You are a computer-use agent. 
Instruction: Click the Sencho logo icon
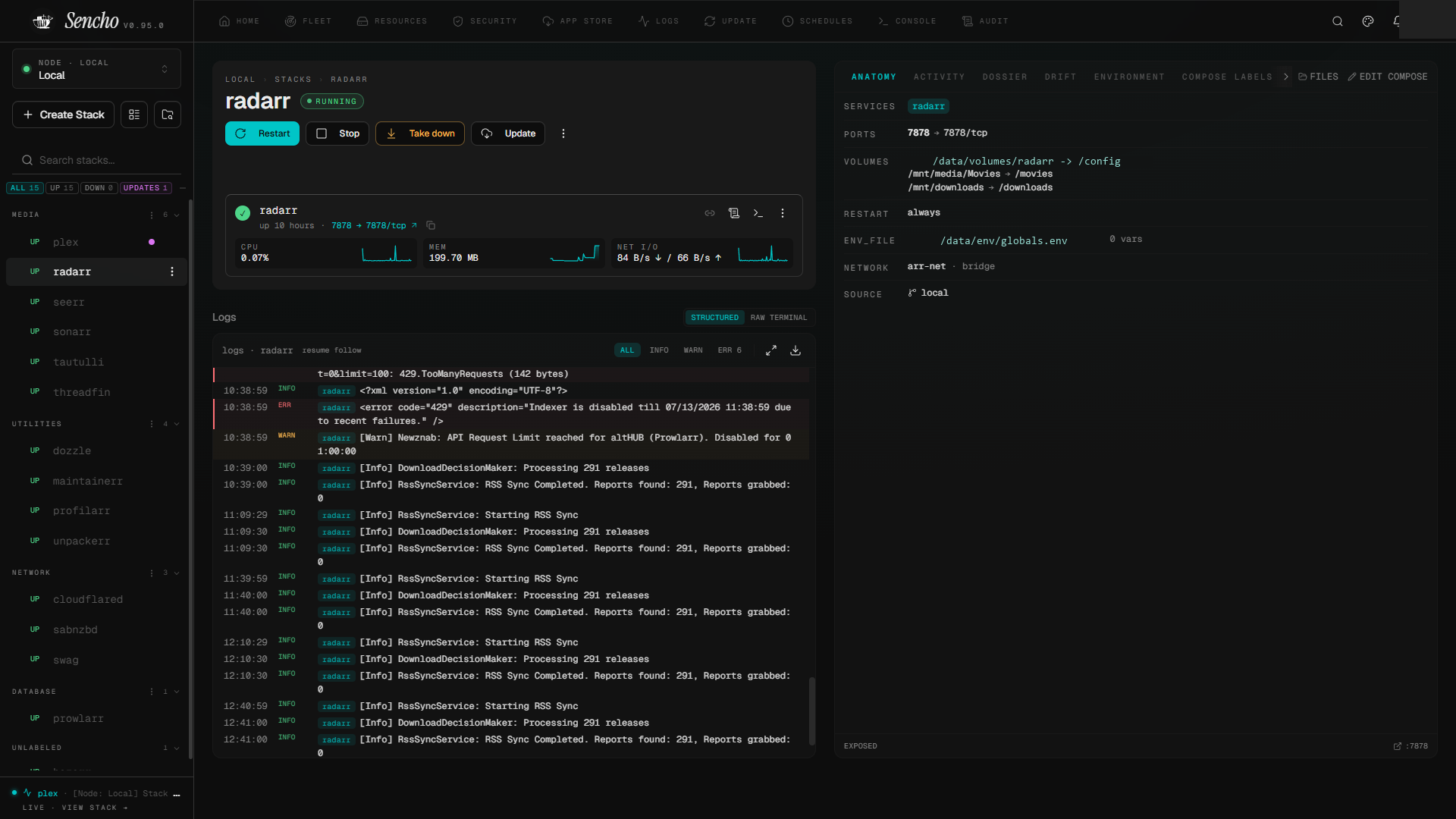point(42,21)
